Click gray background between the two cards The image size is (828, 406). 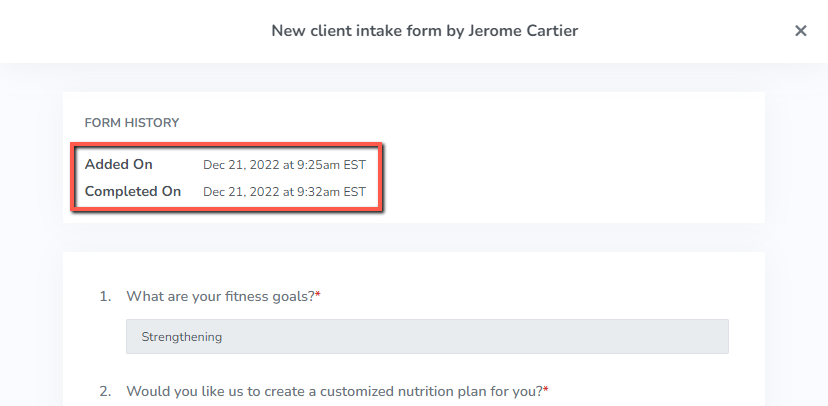coord(413,237)
